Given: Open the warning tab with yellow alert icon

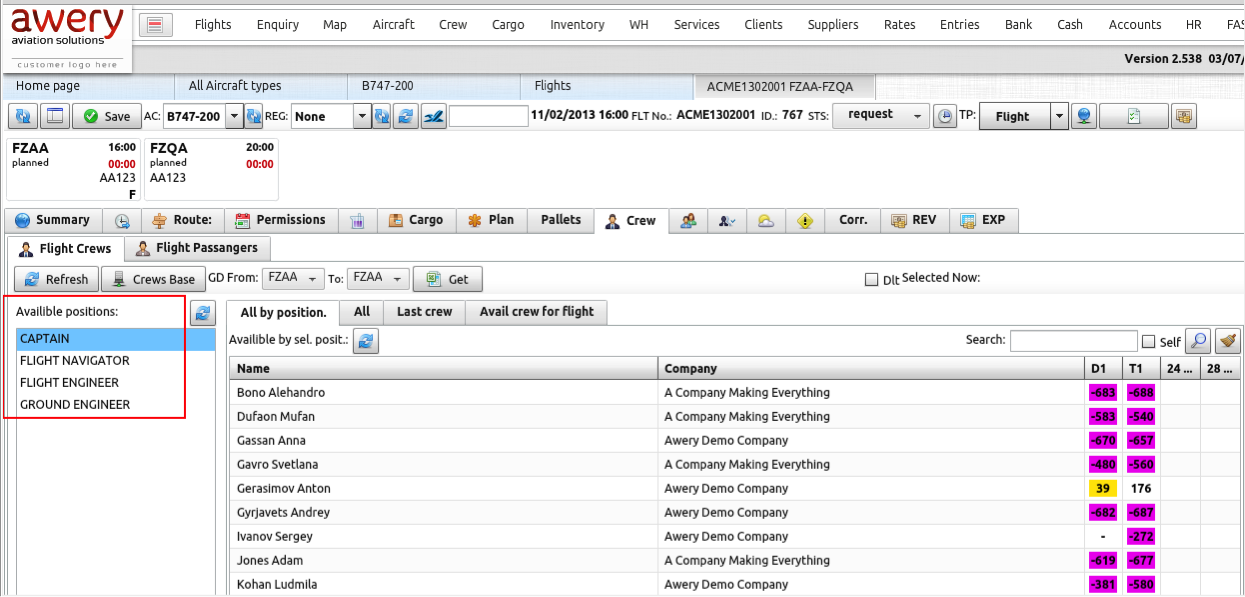Looking at the screenshot, I should [x=805, y=221].
